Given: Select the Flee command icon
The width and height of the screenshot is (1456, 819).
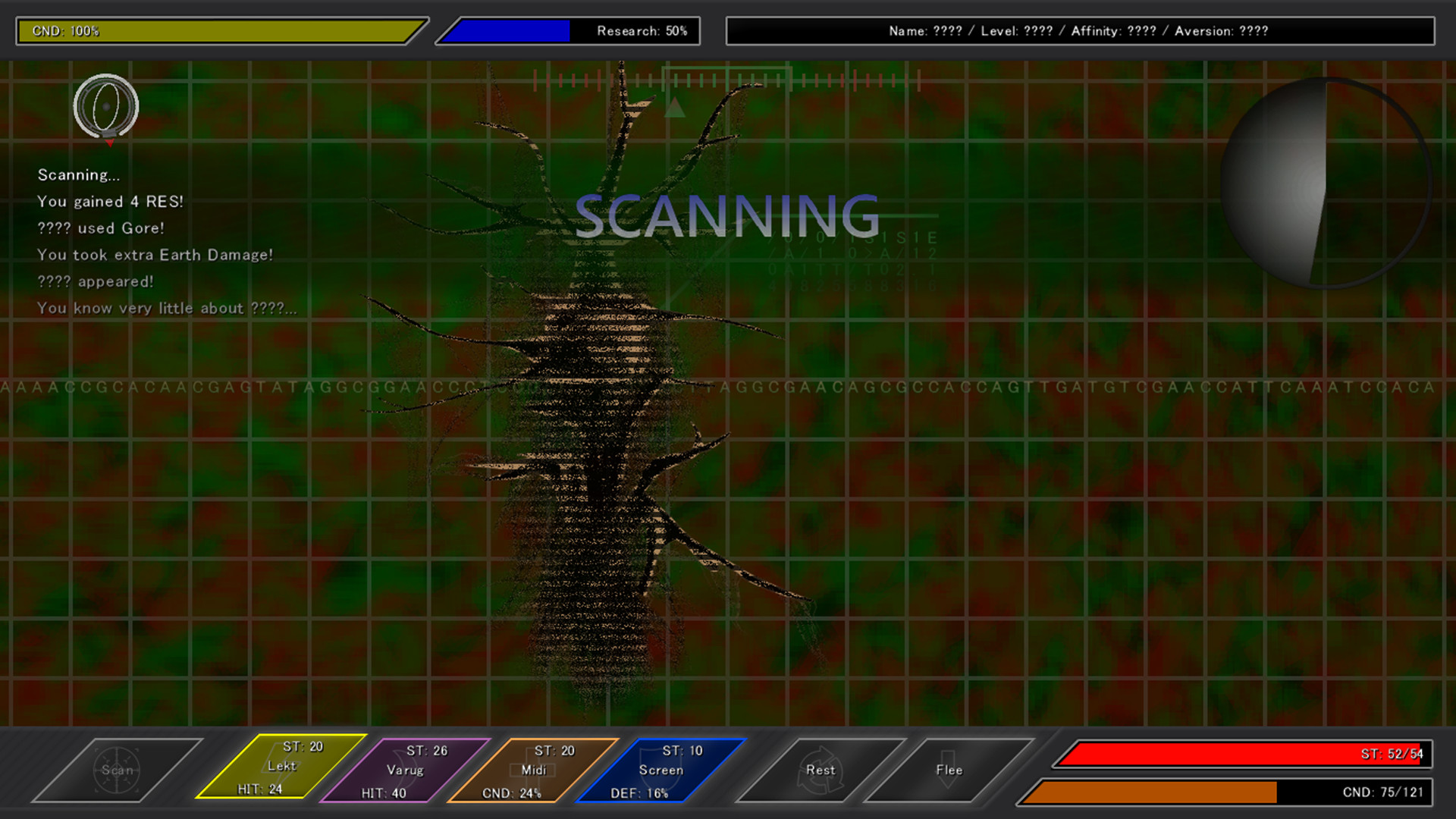Looking at the screenshot, I should (x=948, y=770).
